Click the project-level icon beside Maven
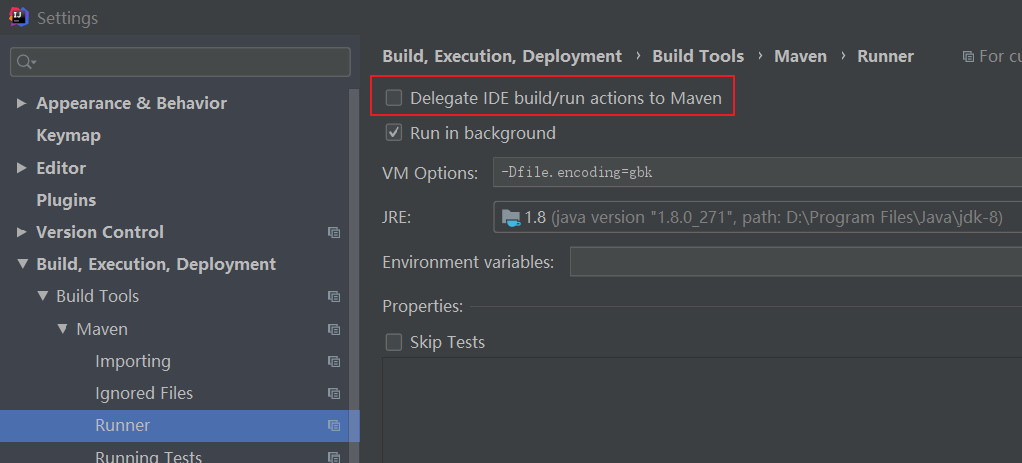 coord(334,329)
